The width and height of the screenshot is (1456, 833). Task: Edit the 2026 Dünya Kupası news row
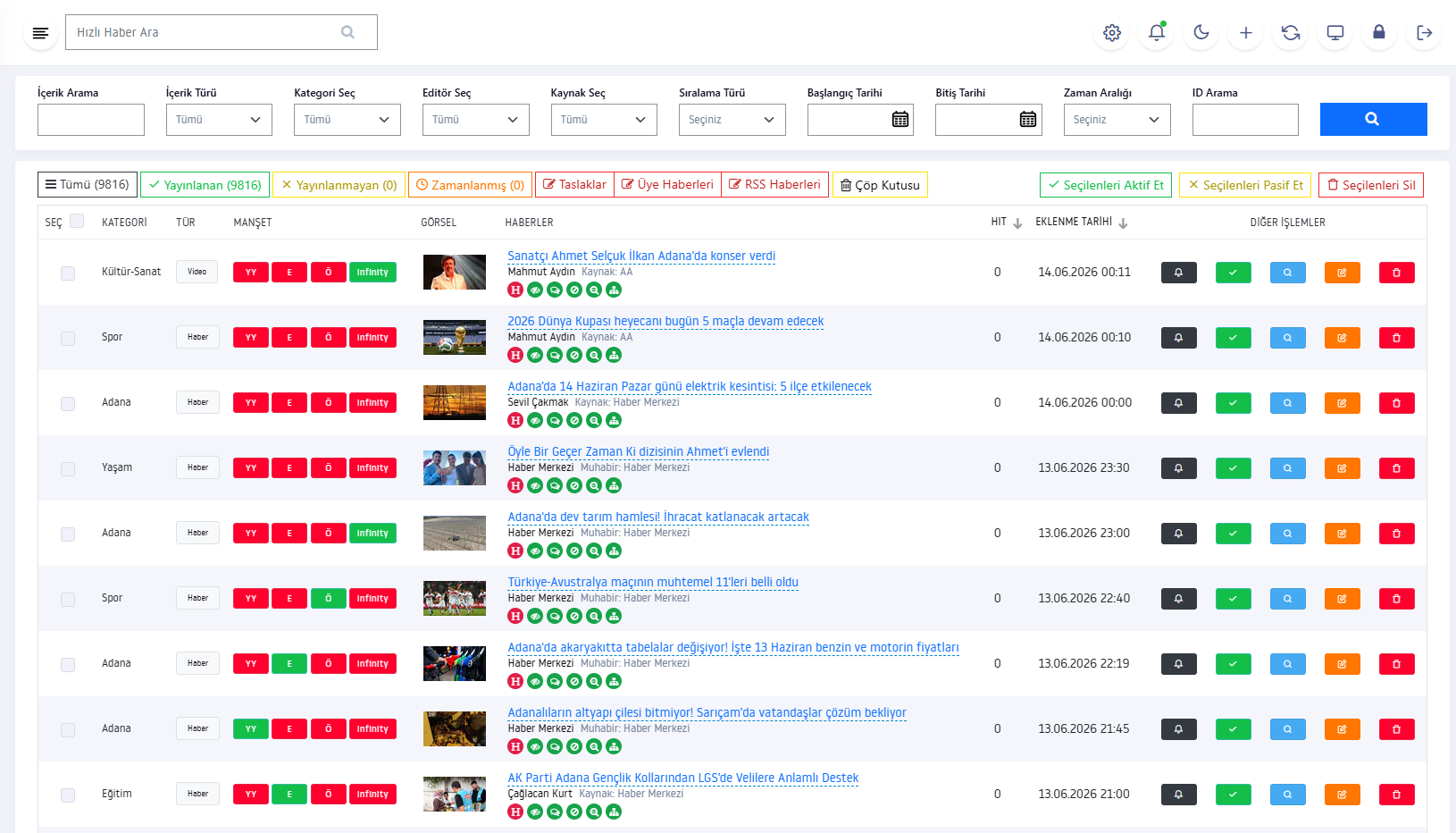(1342, 338)
